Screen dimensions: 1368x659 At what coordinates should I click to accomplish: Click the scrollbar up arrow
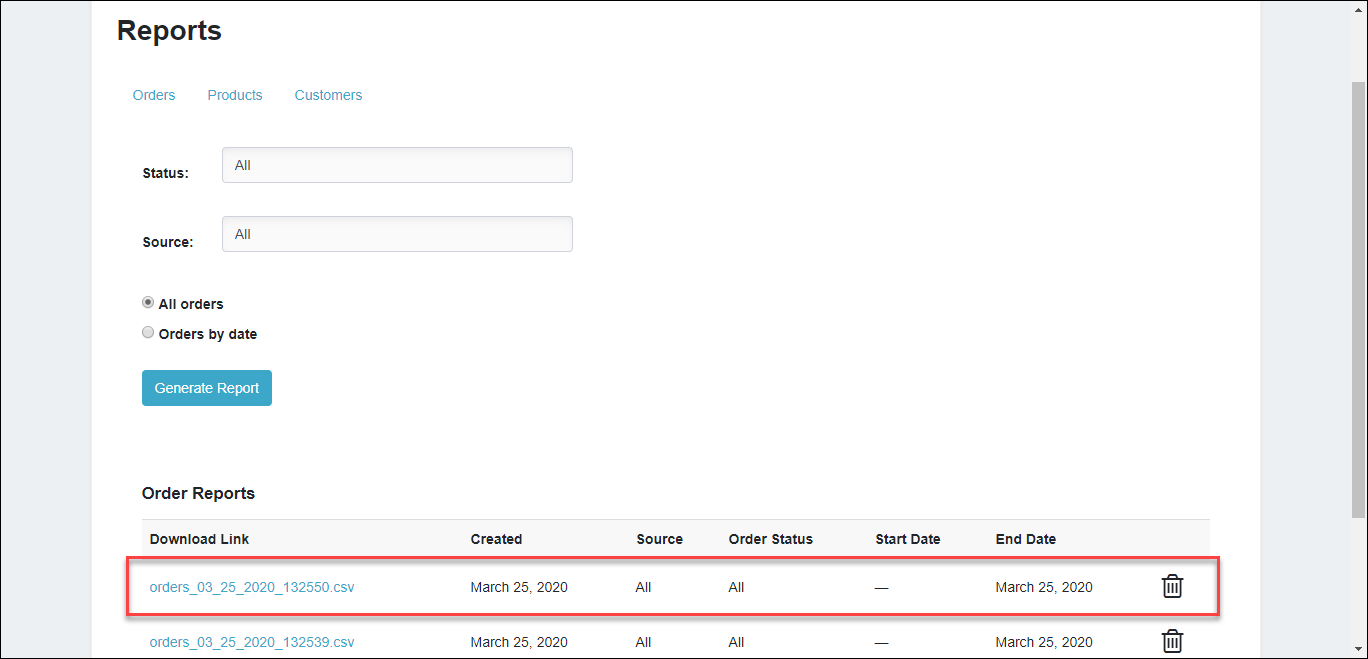(1360, 8)
